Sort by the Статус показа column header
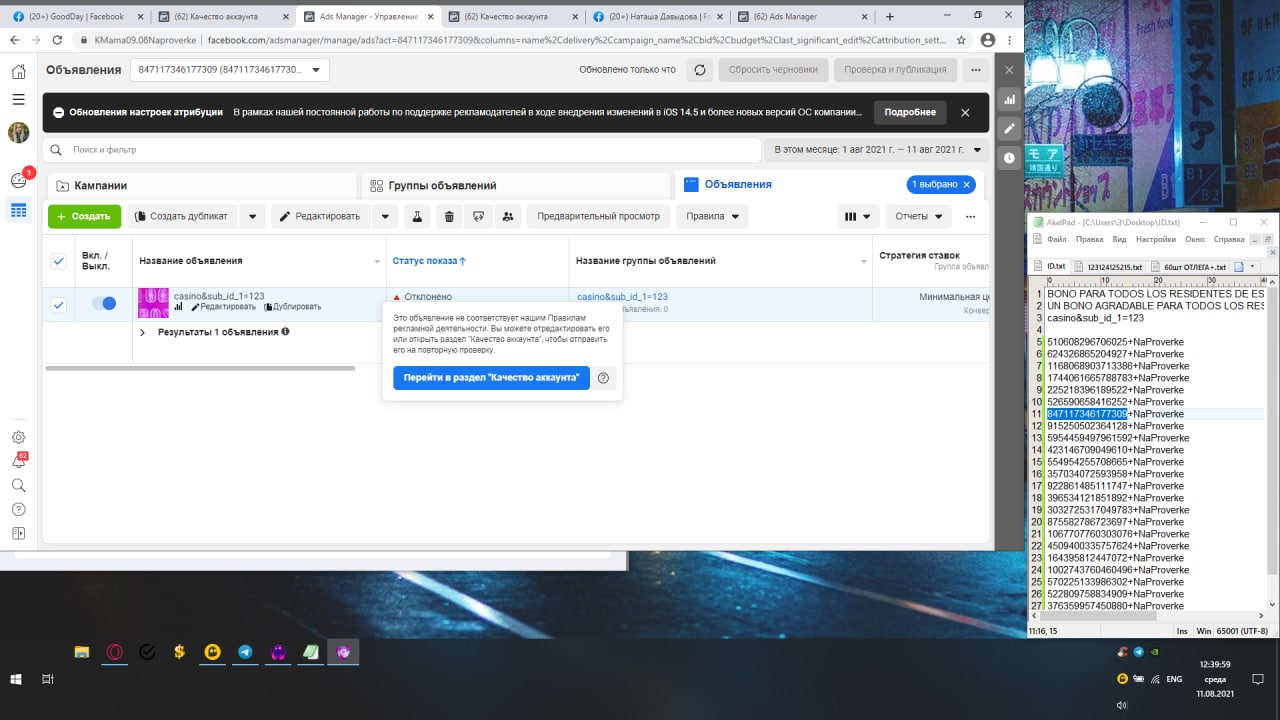 [x=429, y=261]
